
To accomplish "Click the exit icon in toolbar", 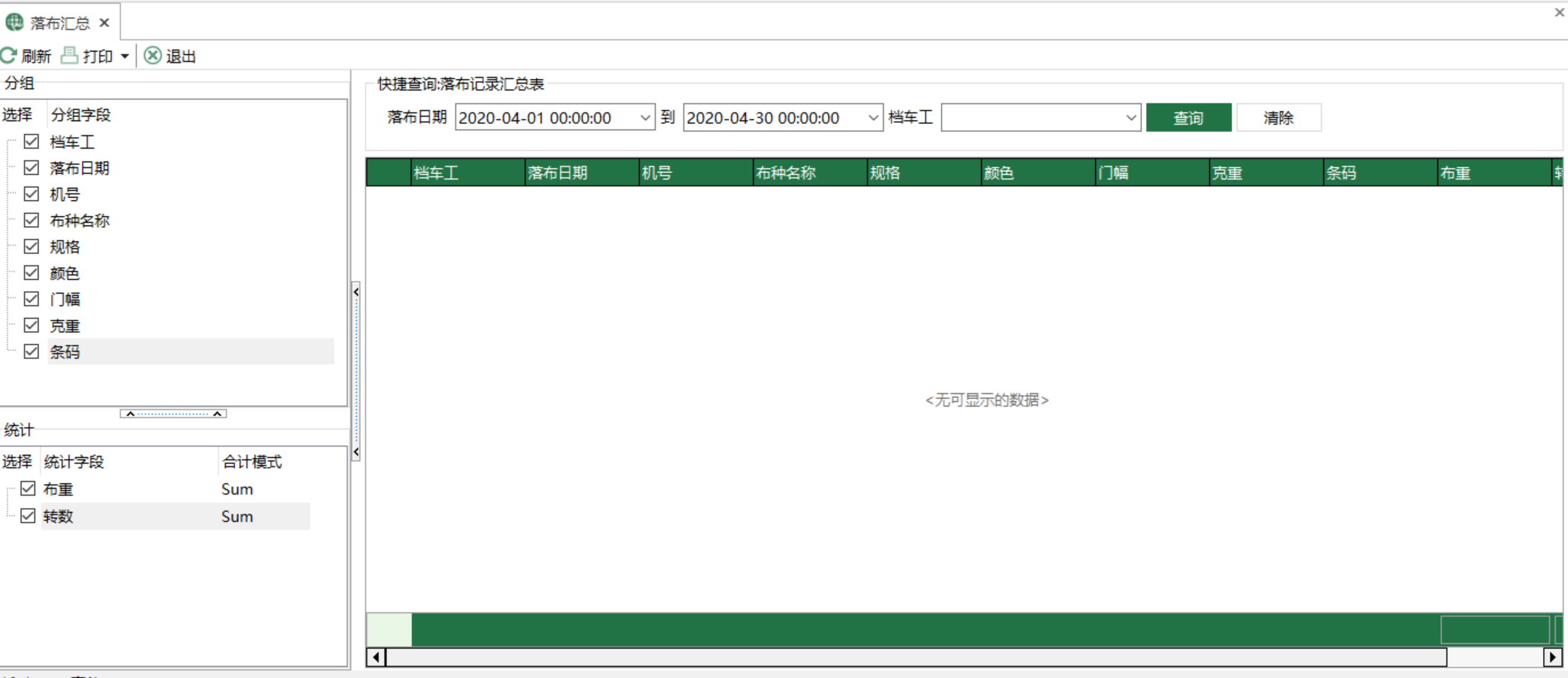I will click(x=153, y=56).
